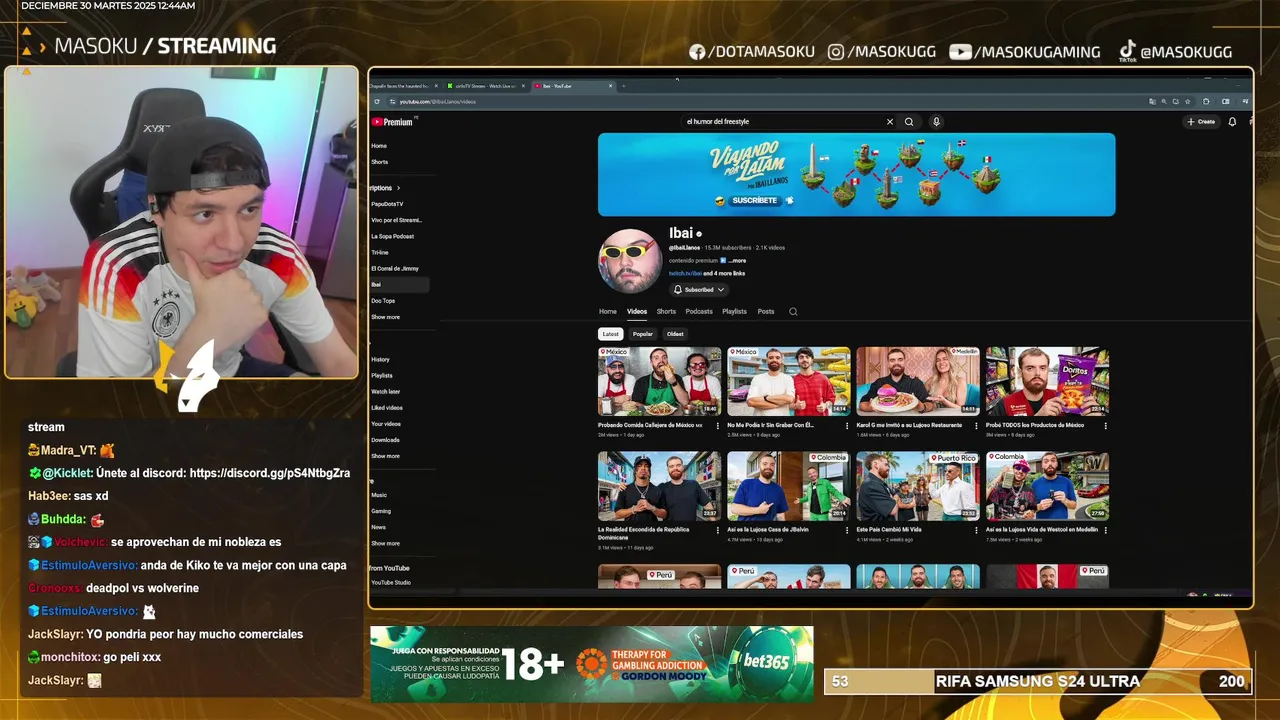
Task: Click the site info icon in the address bar
Action: tap(392, 101)
